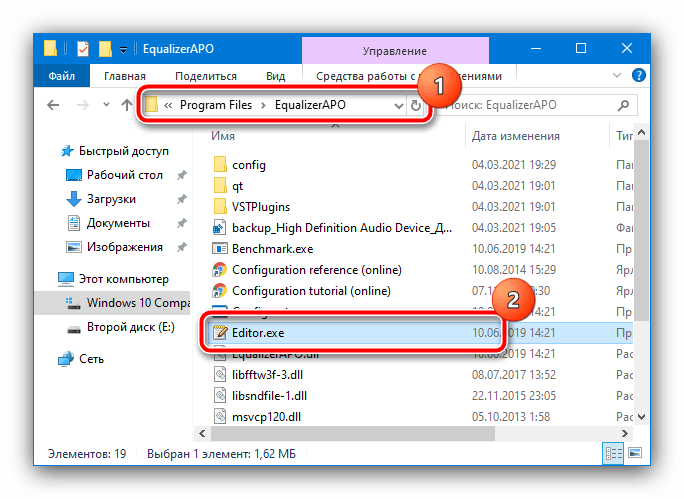The image size is (684, 499).
Task: Expand the Program Files breadcrumb arrow
Action: pyautogui.click(x=263, y=105)
